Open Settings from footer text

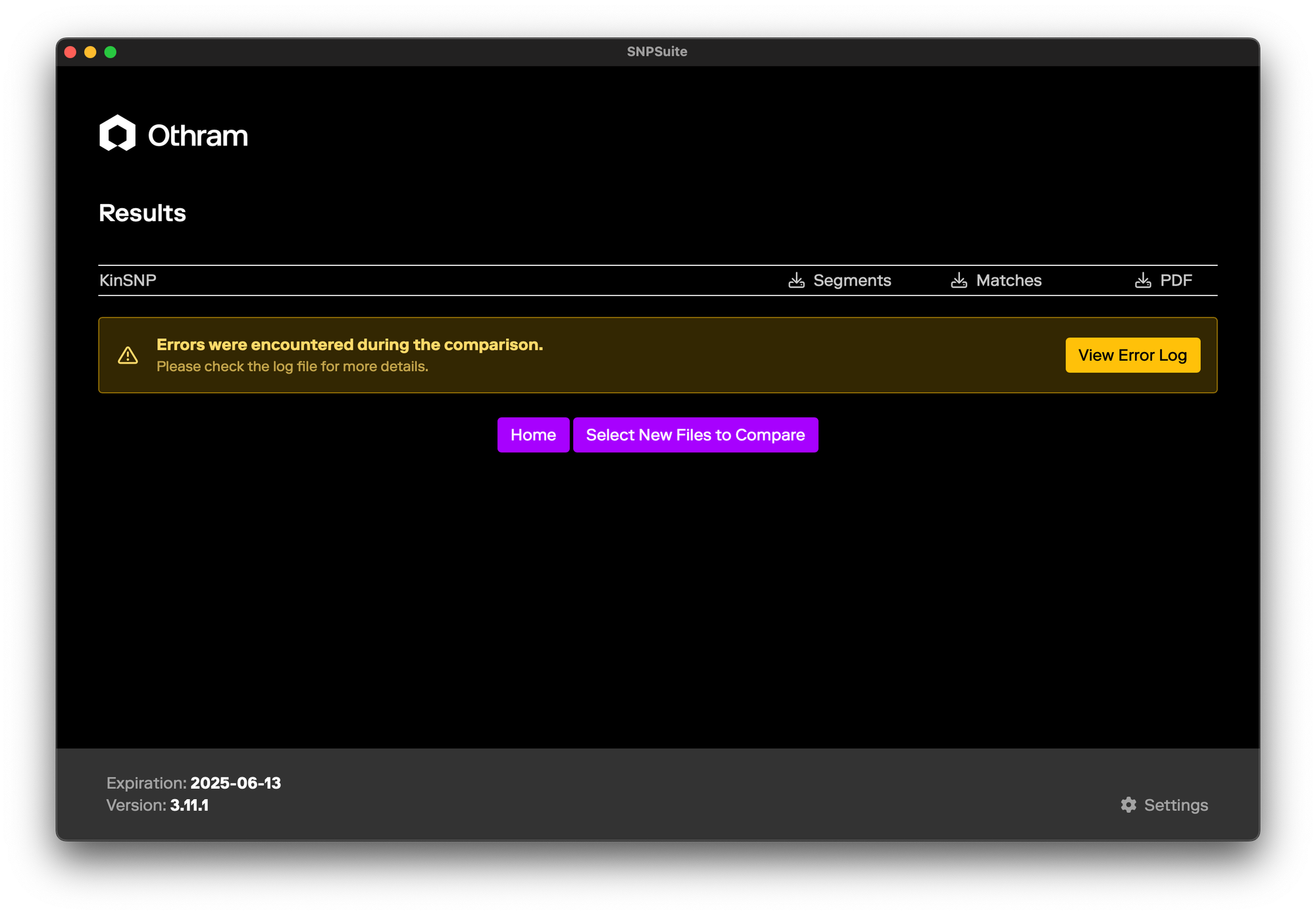click(1175, 805)
